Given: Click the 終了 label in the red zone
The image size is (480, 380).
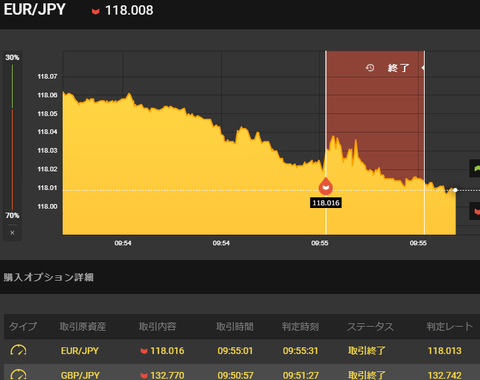Looking at the screenshot, I should click(x=398, y=68).
